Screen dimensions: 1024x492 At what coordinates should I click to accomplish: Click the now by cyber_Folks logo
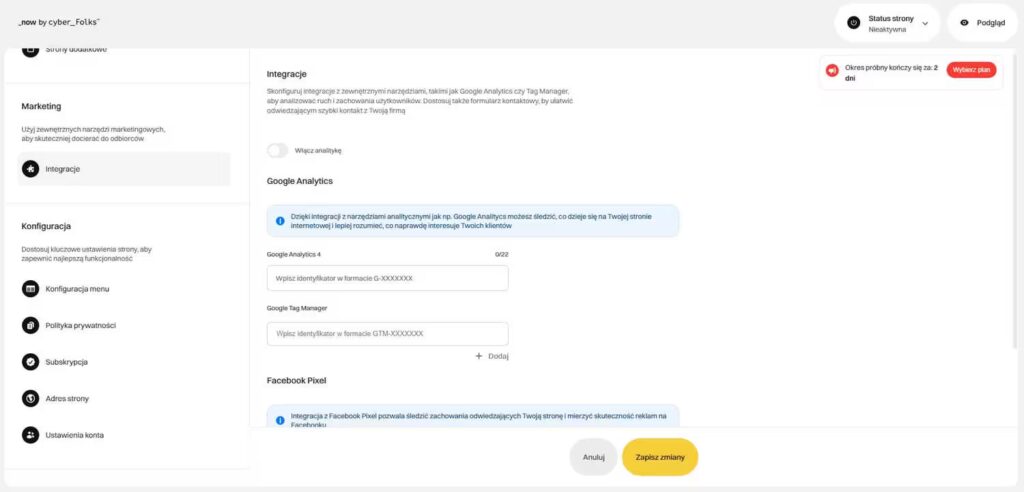(59, 22)
